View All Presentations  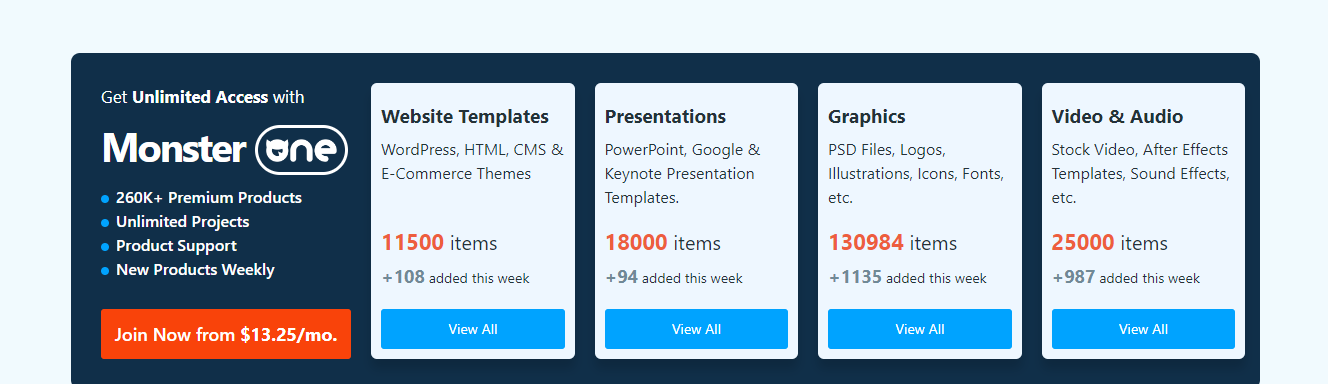coord(696,329)
